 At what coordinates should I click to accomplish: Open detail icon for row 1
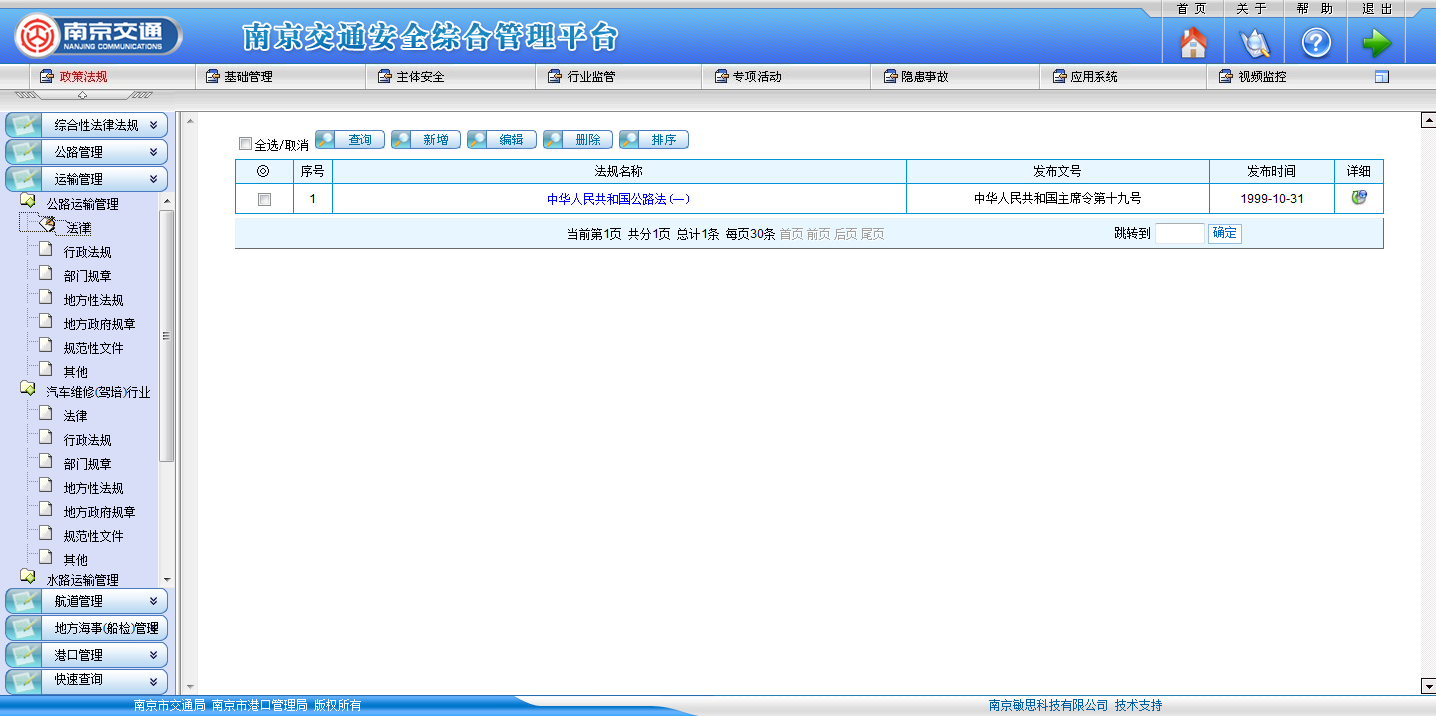coord(1358,198)
